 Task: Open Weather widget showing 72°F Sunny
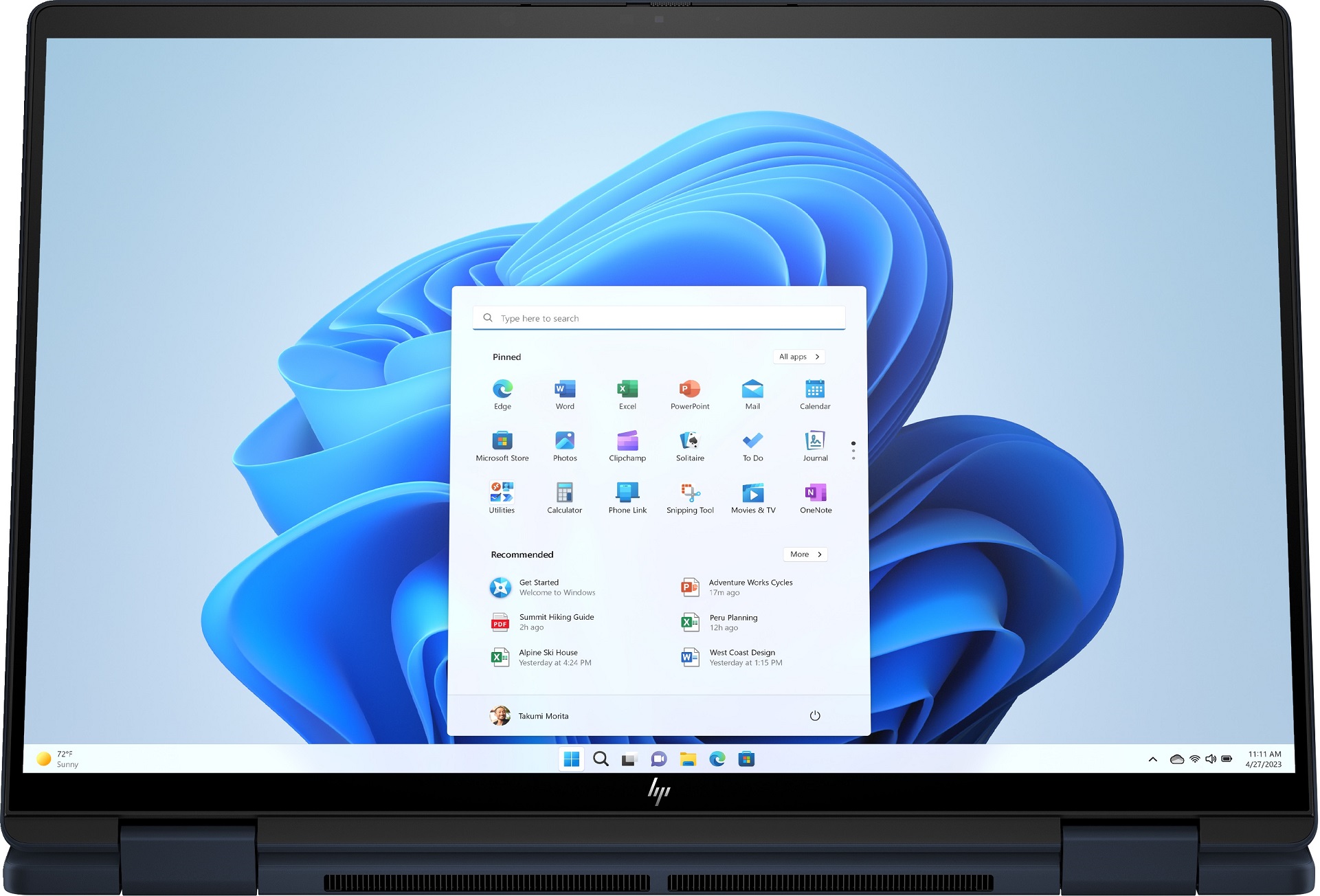61,759
